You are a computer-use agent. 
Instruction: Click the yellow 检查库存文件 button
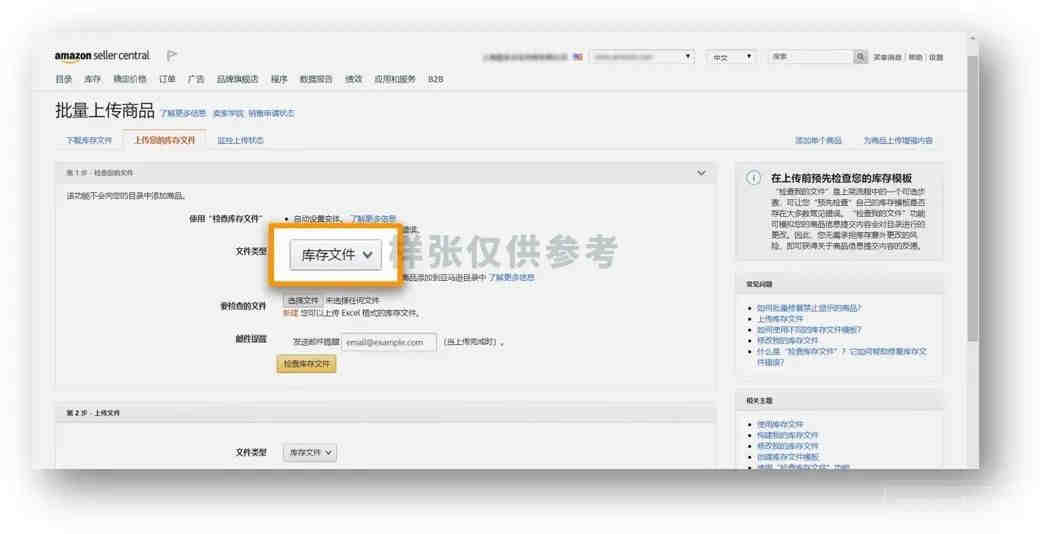(306, 364)
